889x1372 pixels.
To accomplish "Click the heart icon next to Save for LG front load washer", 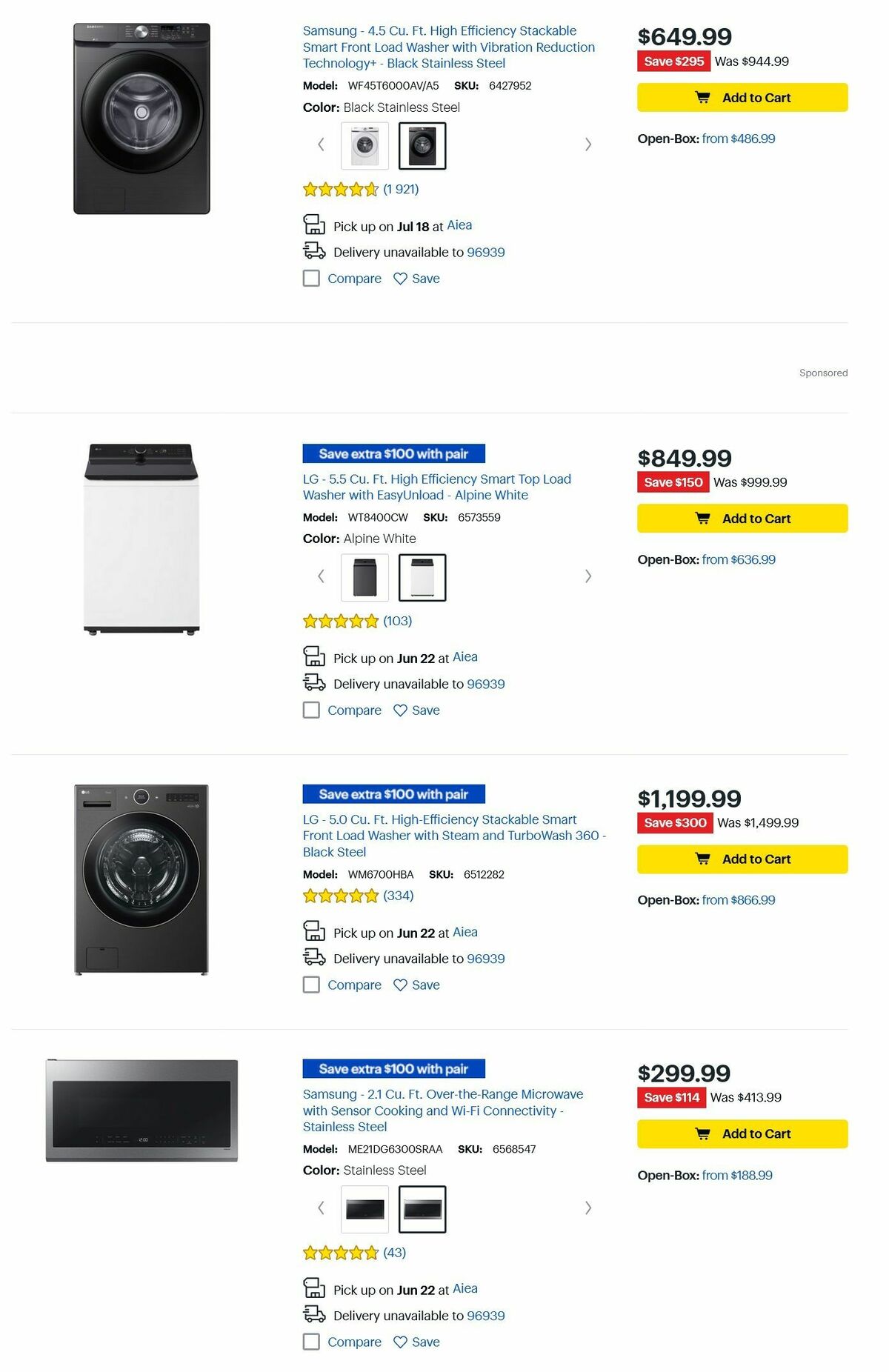I will pyautogui.click(x=399, y=985).
